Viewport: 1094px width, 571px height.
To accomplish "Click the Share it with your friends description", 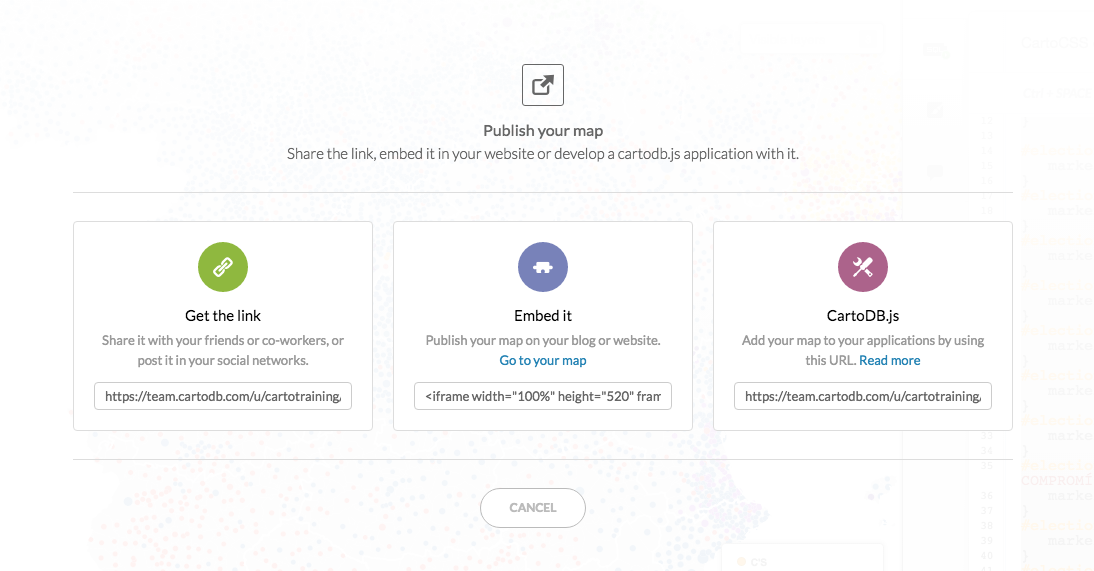I will [x=223, y=350].
